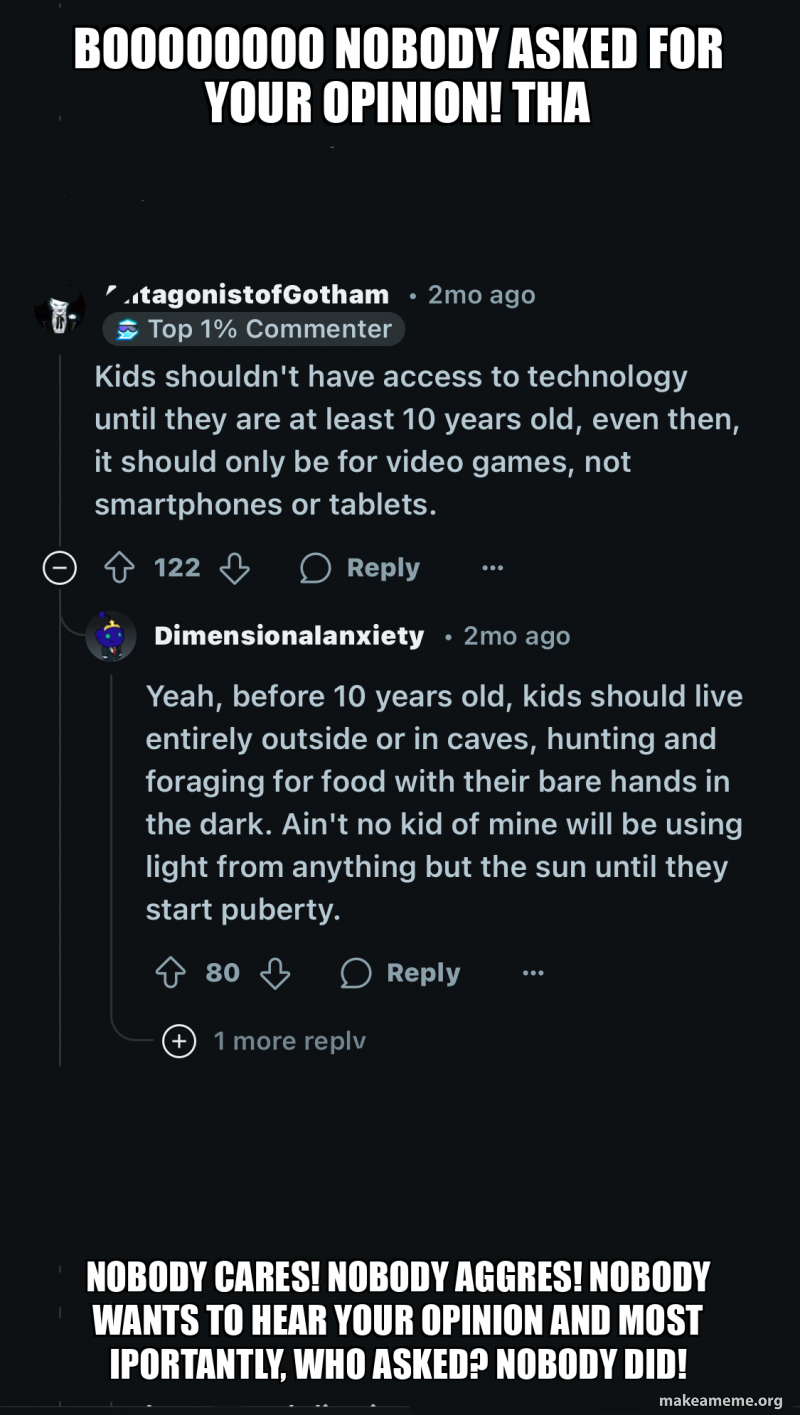The image size is (800, 1415).
Task: Reply to the AntagonistofGotham comment
Action: [x=360, y=569]
